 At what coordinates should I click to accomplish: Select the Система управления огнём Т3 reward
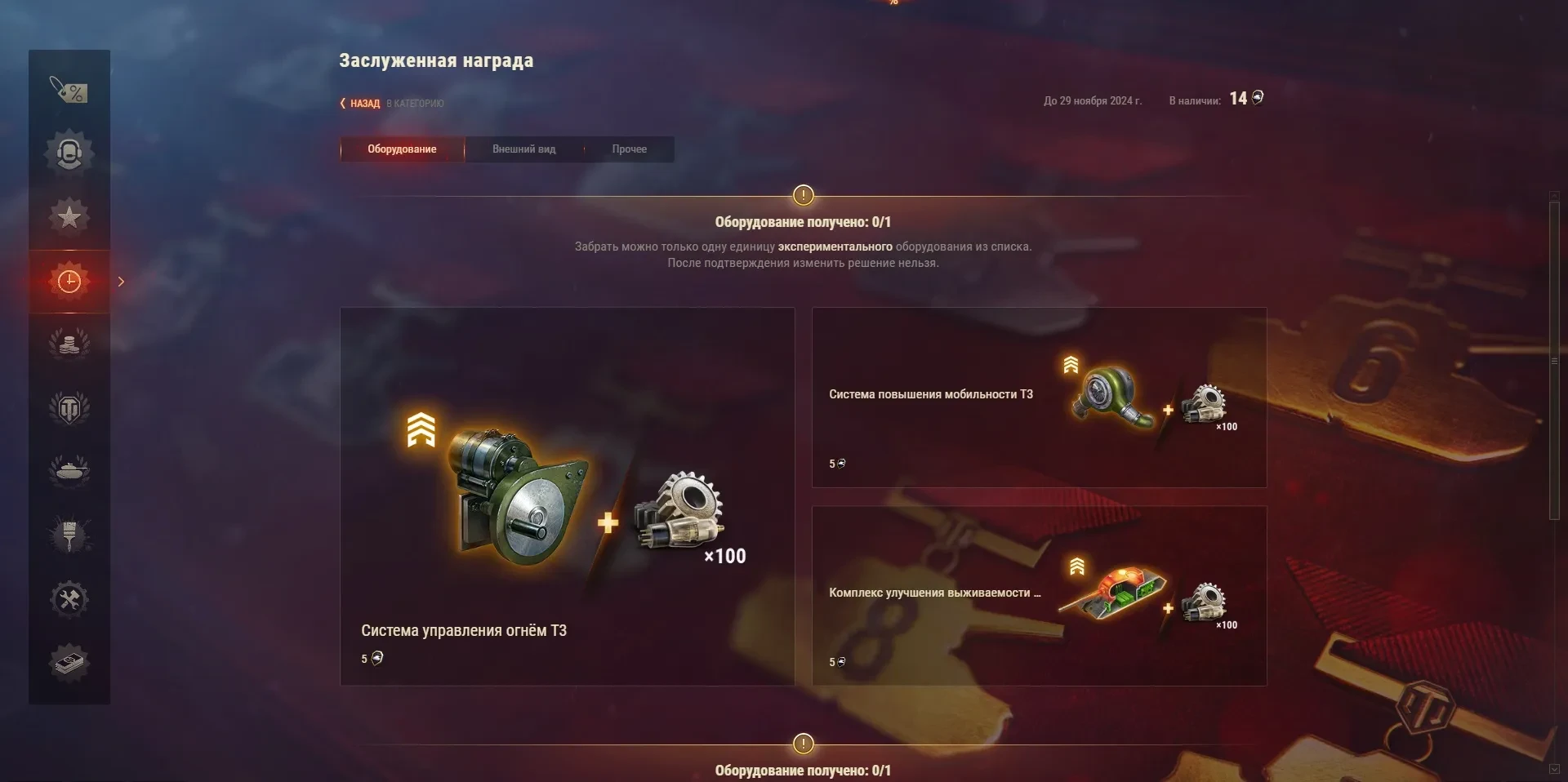click(568, 496)
